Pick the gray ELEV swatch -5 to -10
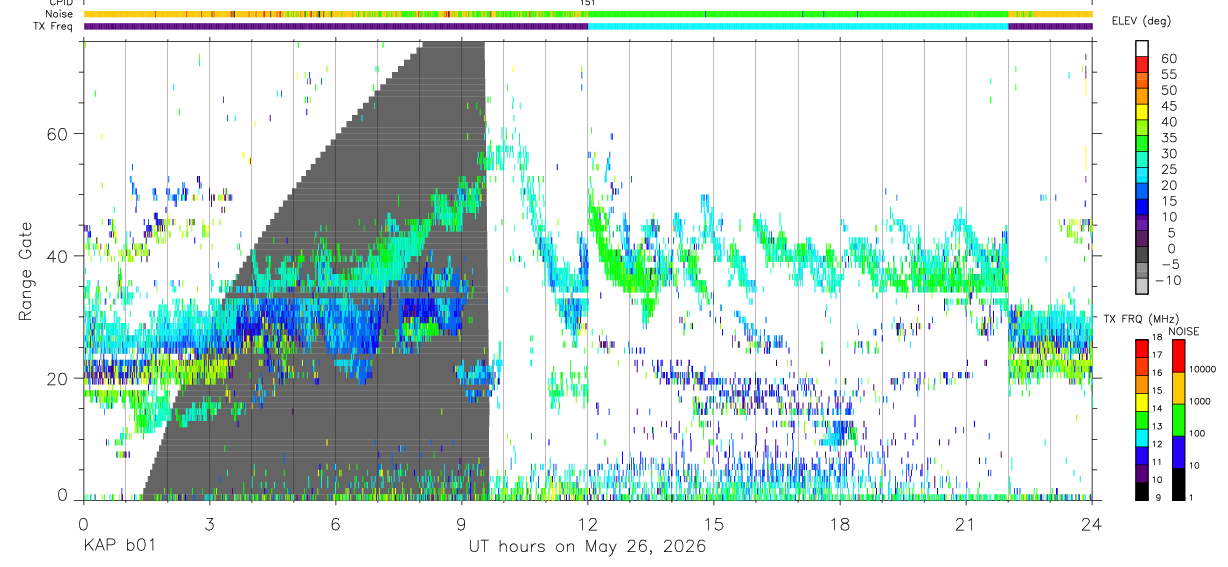The width and height of the screenshot is (1228, 567). [x=1142, y=270]
